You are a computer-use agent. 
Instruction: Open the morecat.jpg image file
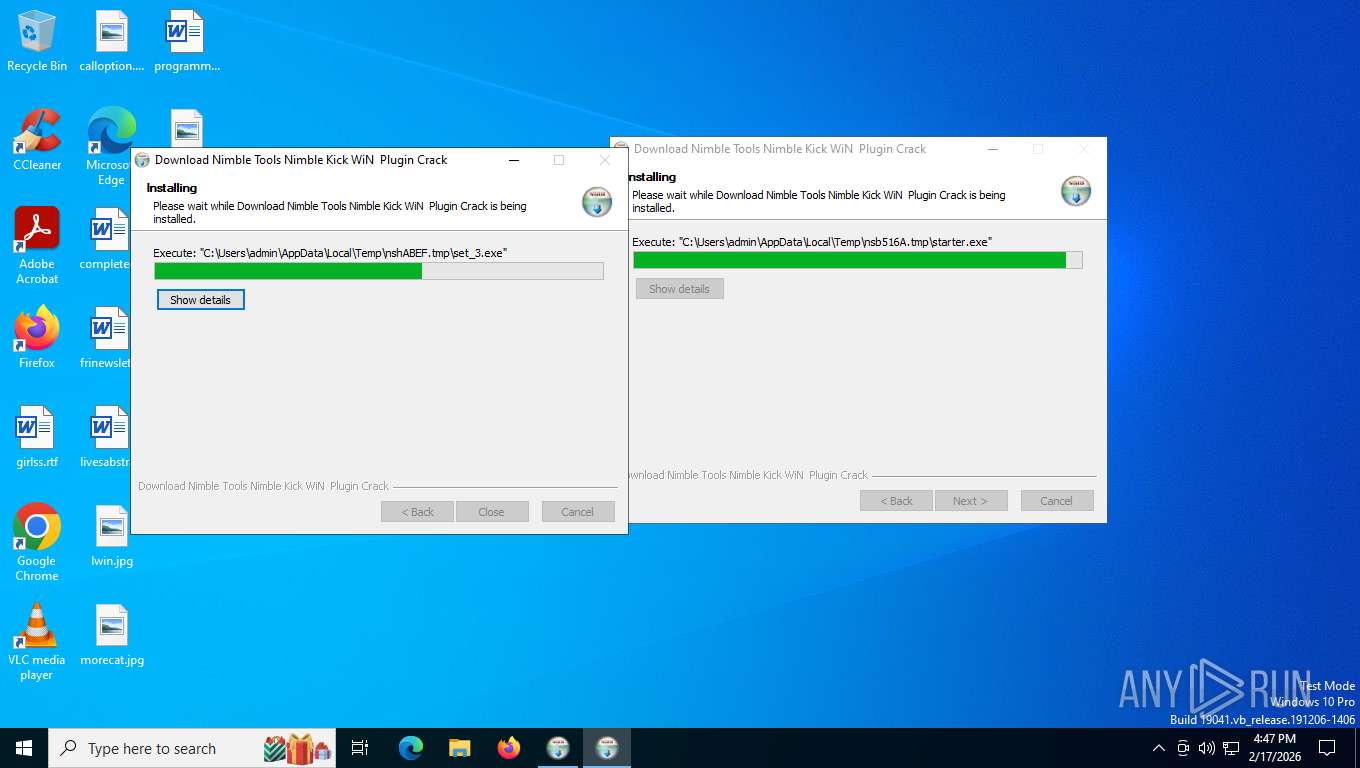coord(112,635)
